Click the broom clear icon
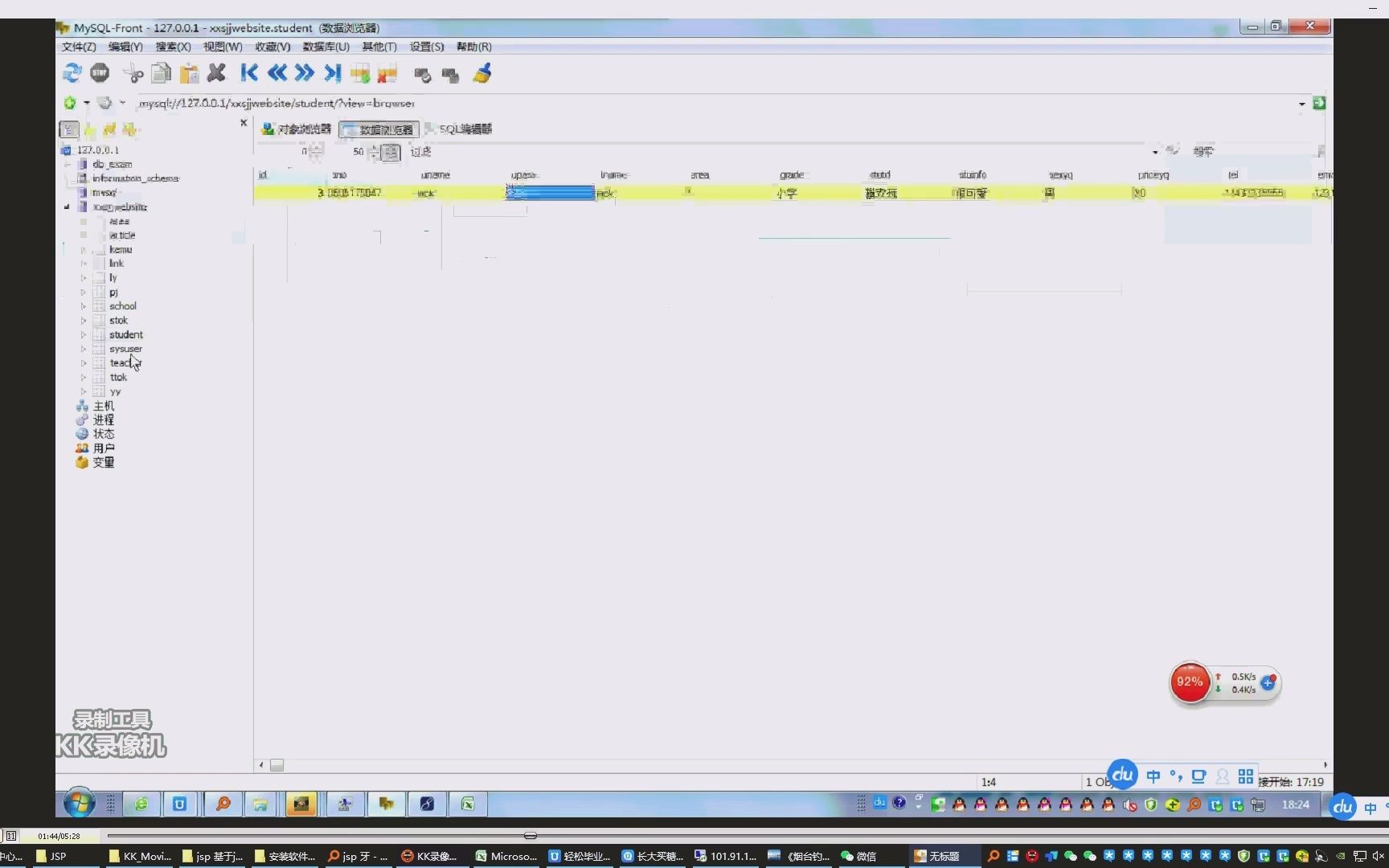 tap(482, 74)
